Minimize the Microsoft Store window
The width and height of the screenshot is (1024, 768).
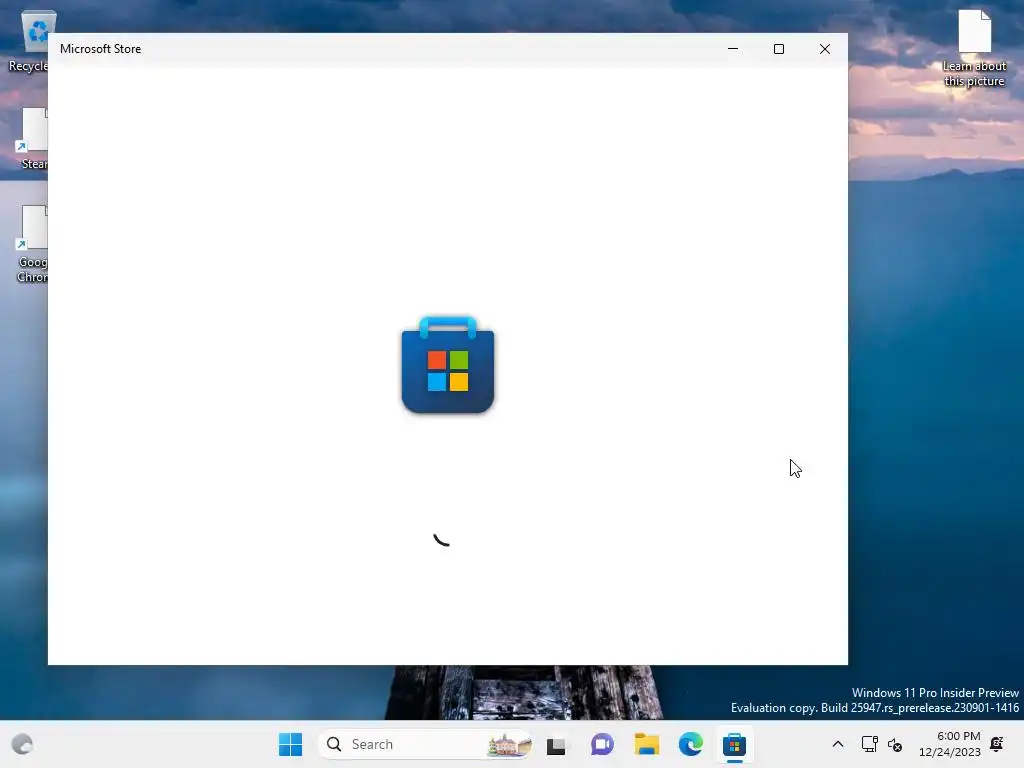tap(733, 49)
